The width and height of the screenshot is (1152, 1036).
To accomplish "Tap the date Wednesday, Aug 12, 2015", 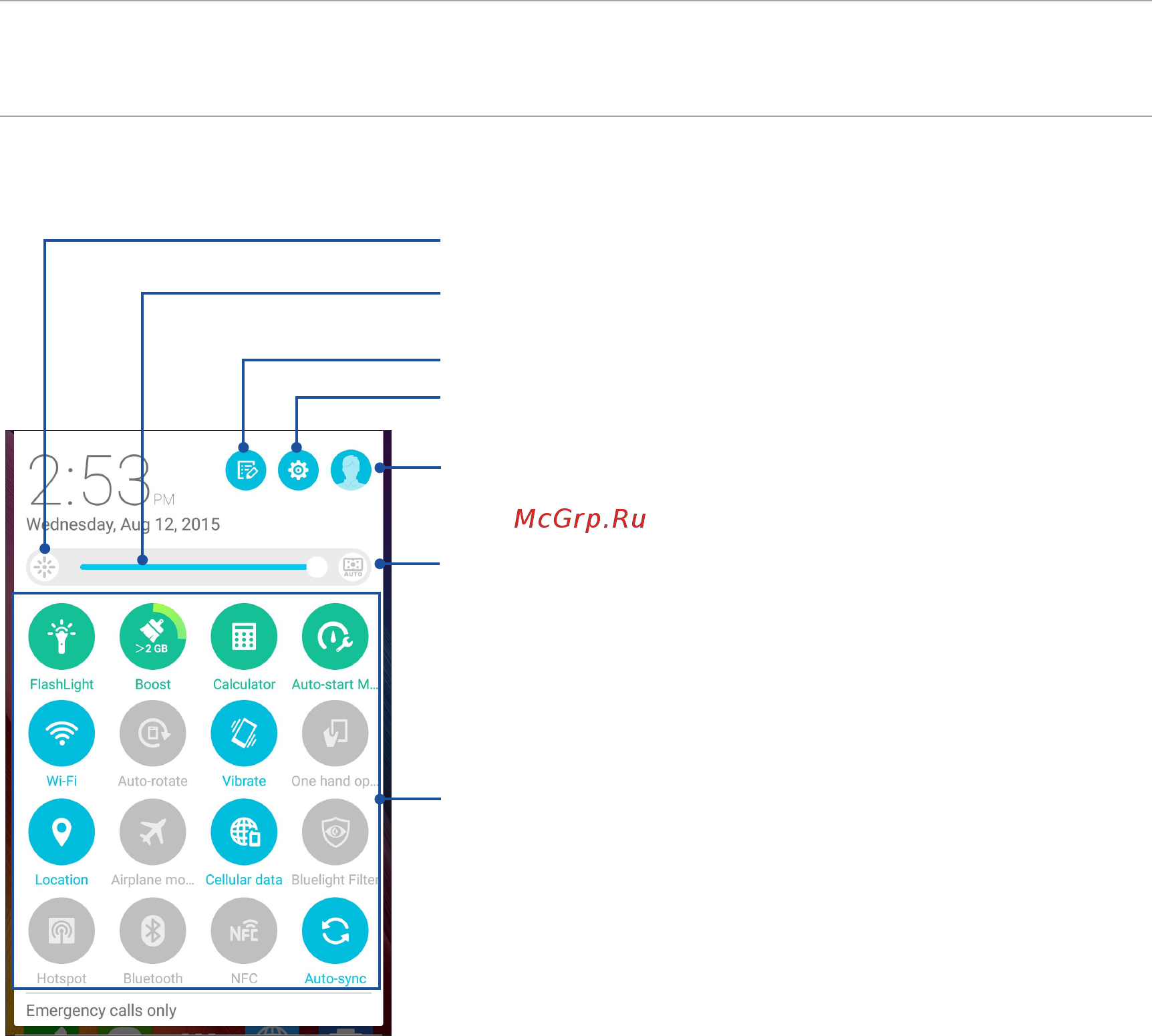I will [123, 524].
